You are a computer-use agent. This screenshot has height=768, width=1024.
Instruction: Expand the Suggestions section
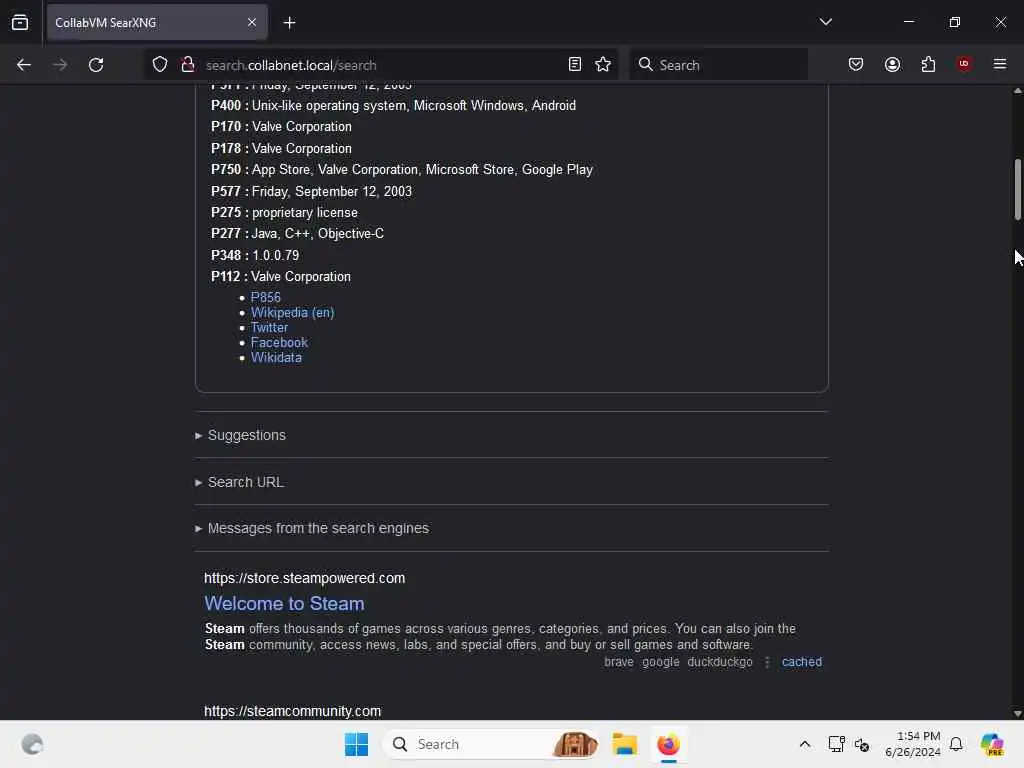tap(246, 435)
